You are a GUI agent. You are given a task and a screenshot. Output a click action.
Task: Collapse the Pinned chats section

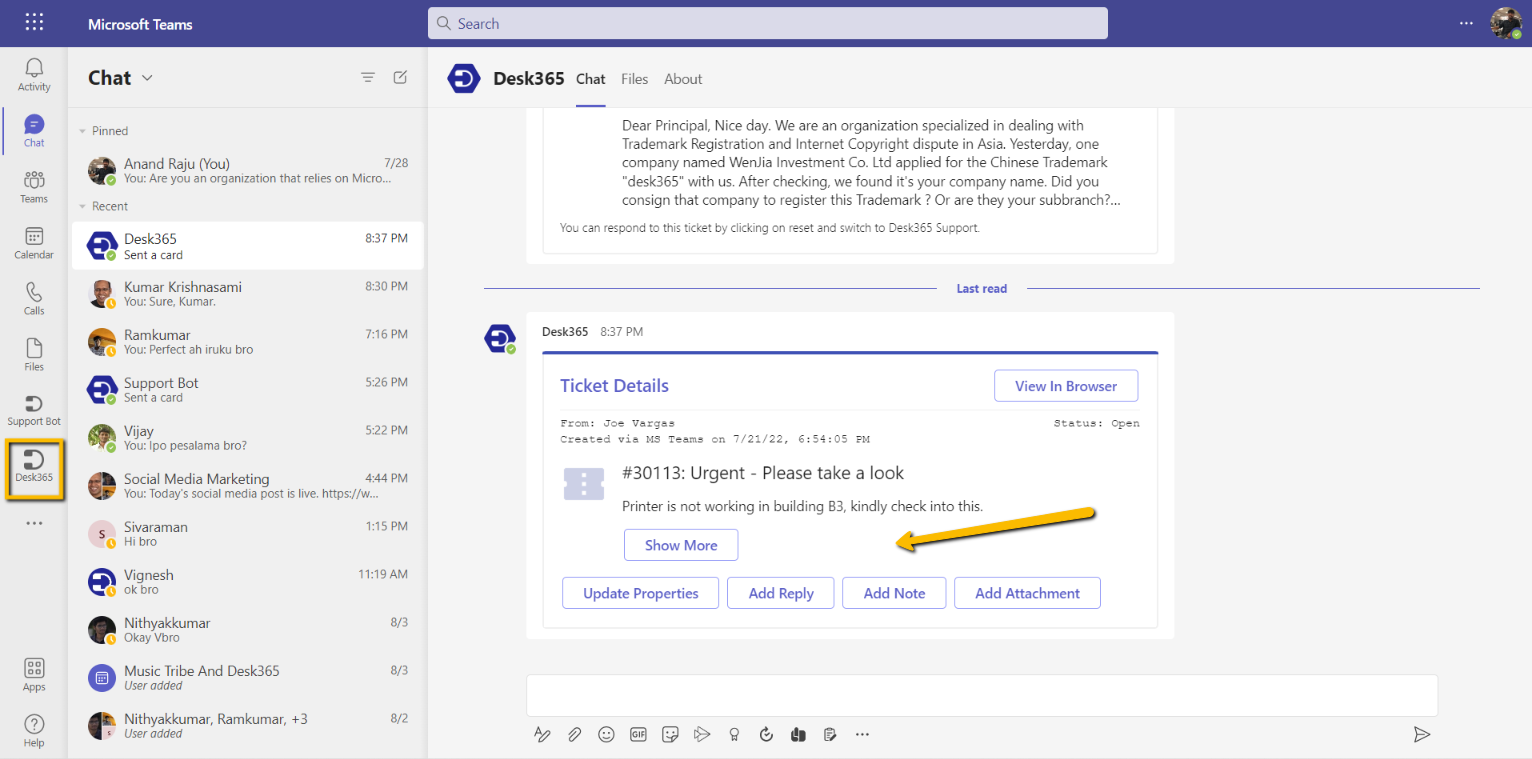pyautogui.click(x=81, y=130)
